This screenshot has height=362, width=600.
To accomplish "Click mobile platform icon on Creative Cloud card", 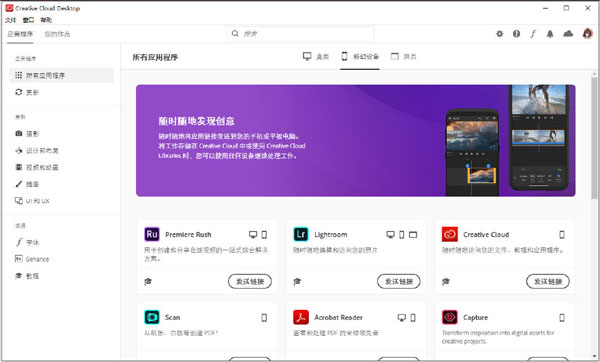I will click(562, 235).
